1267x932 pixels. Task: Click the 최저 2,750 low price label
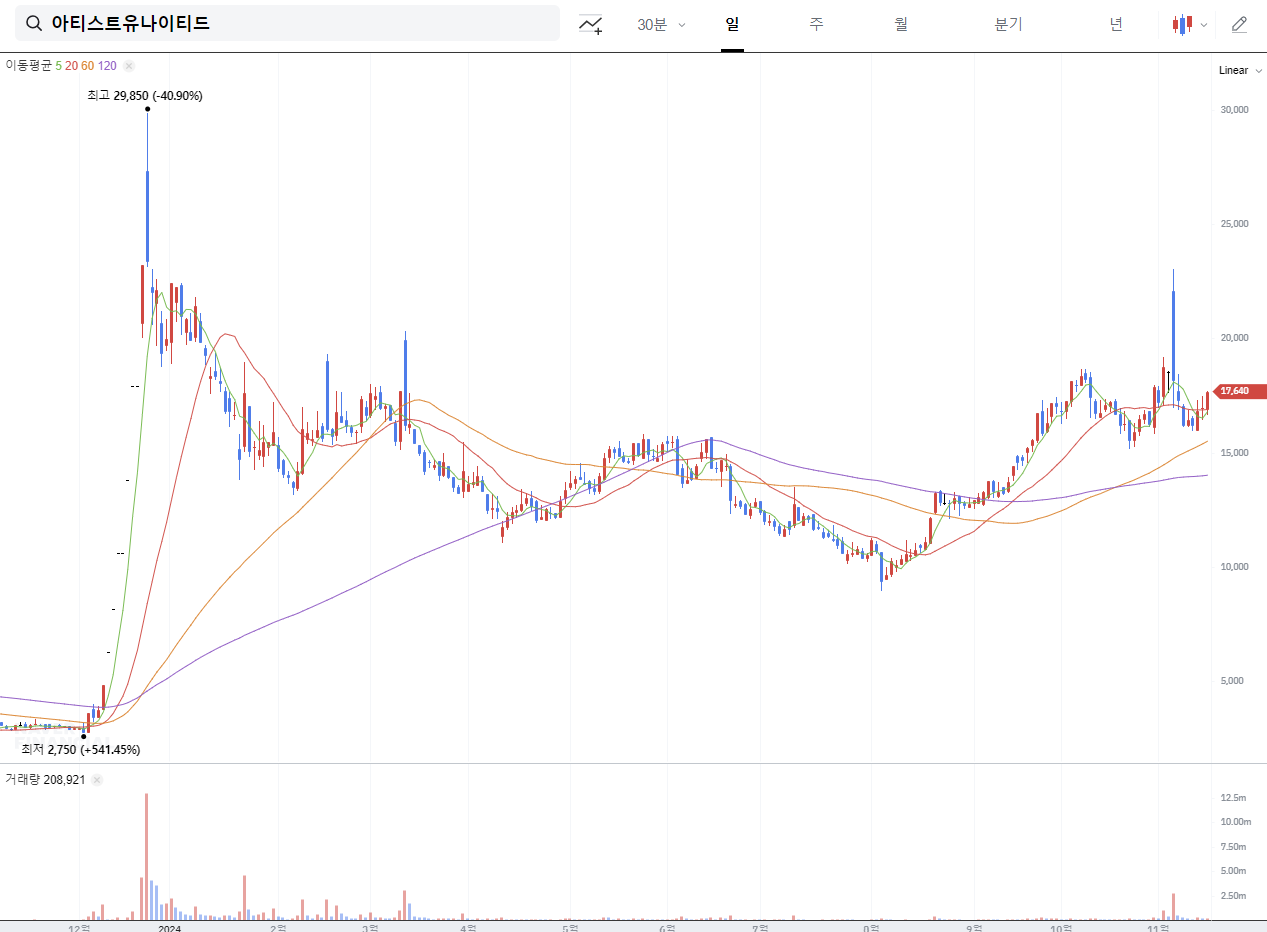click(81, 749)
